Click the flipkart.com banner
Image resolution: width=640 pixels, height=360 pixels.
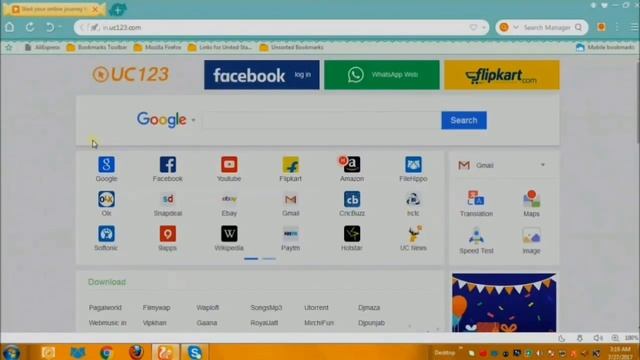coord(502,75)
